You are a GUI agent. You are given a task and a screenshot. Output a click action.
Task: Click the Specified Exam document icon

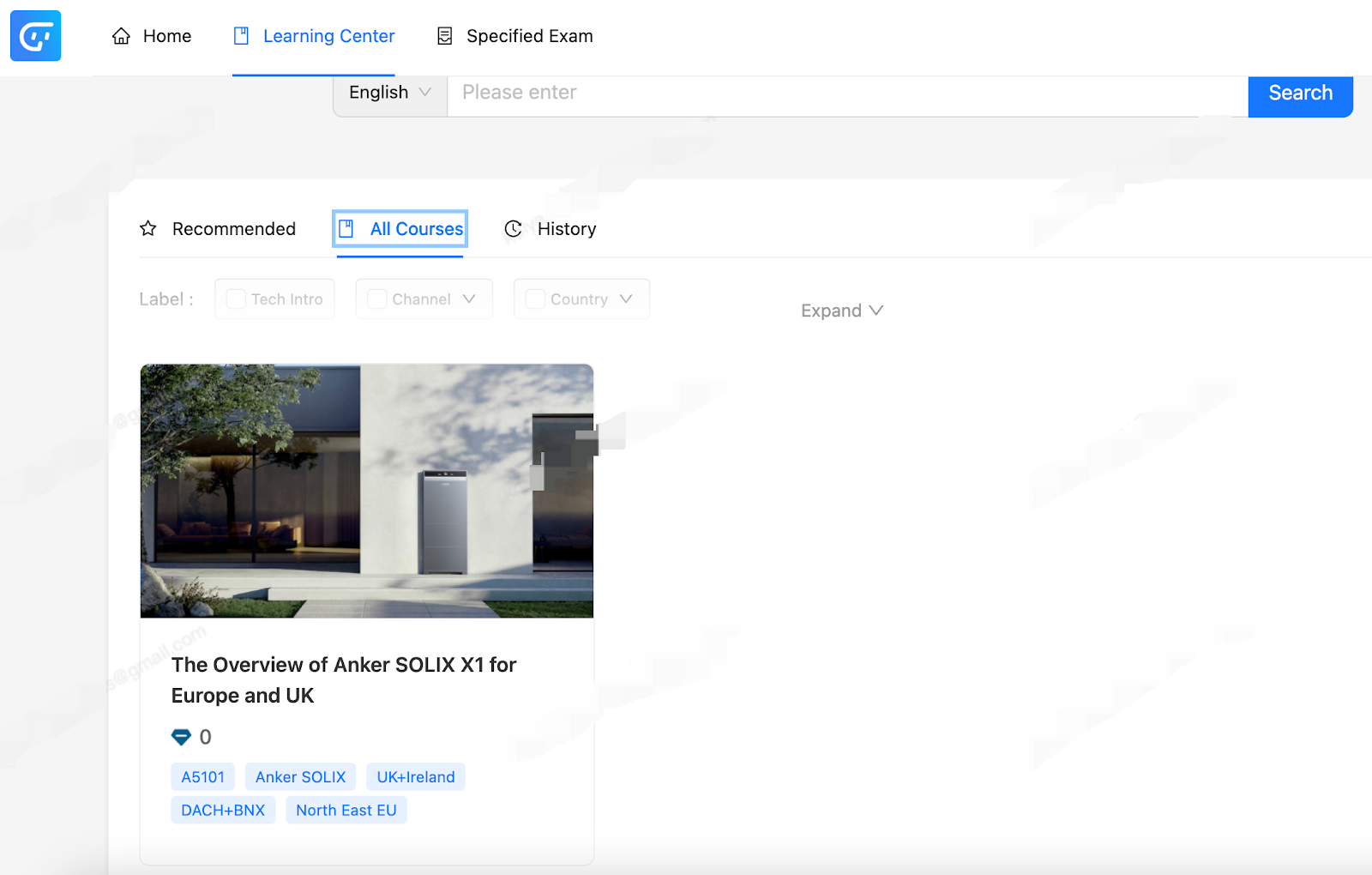point(444,36)
